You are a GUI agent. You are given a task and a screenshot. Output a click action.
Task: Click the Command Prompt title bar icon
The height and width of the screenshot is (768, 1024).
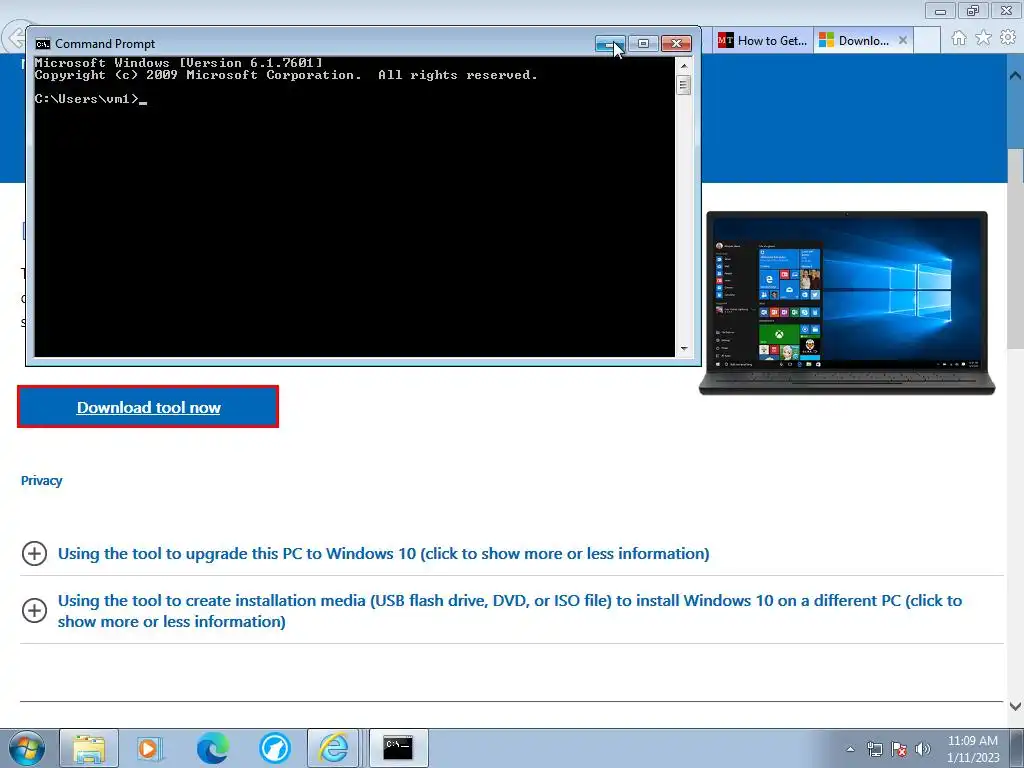43,44
